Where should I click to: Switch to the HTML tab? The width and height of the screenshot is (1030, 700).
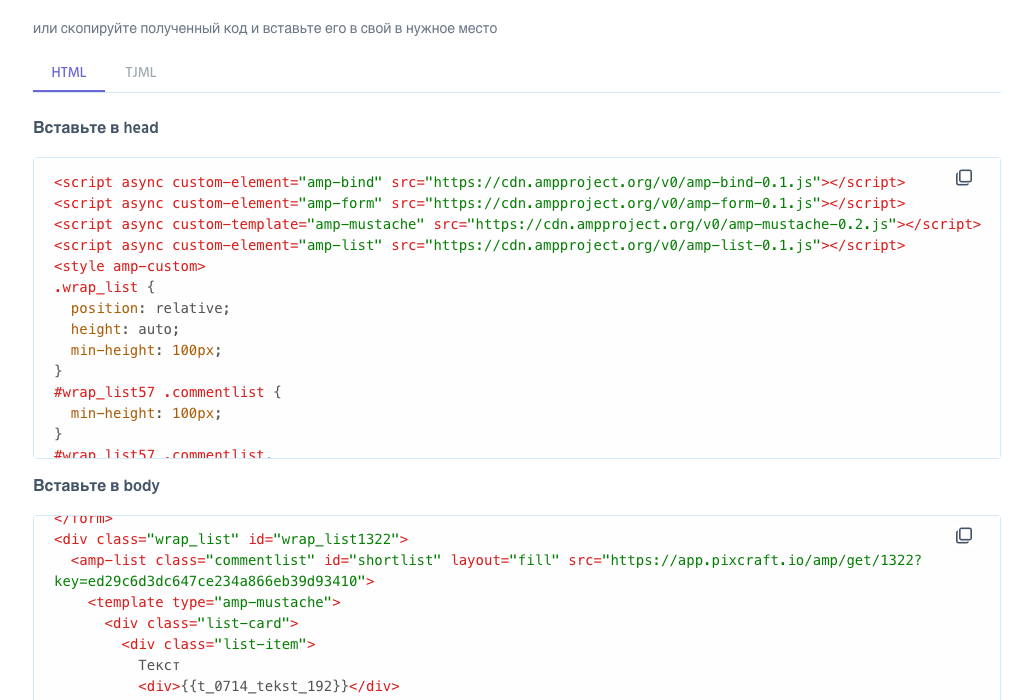(69, 72)
